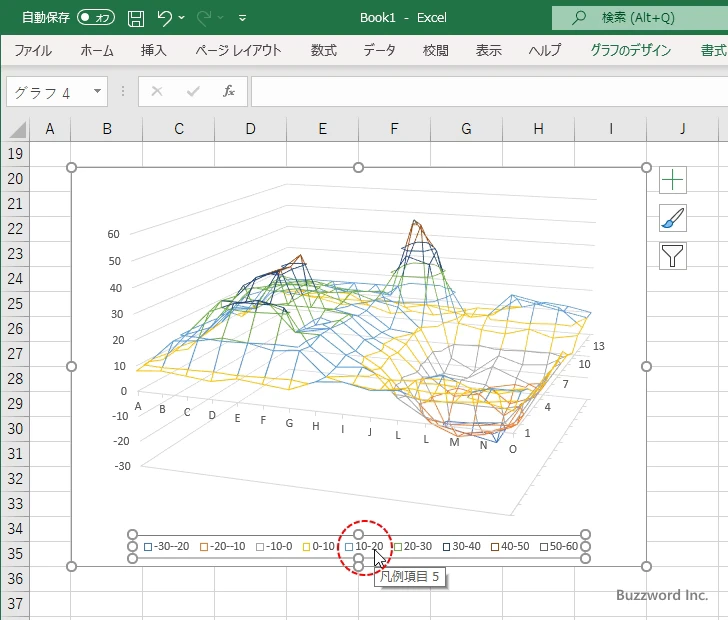Select column H header
Image resolution: width=728 pixels, height=620 pixels.
tap(538, 129)
